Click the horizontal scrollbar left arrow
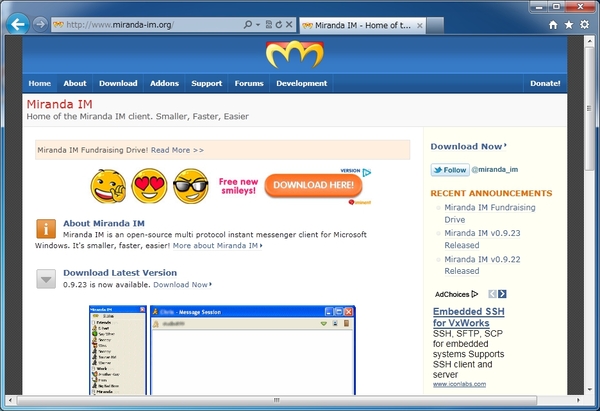Viewport: 600px width, 411px height. 10,400
